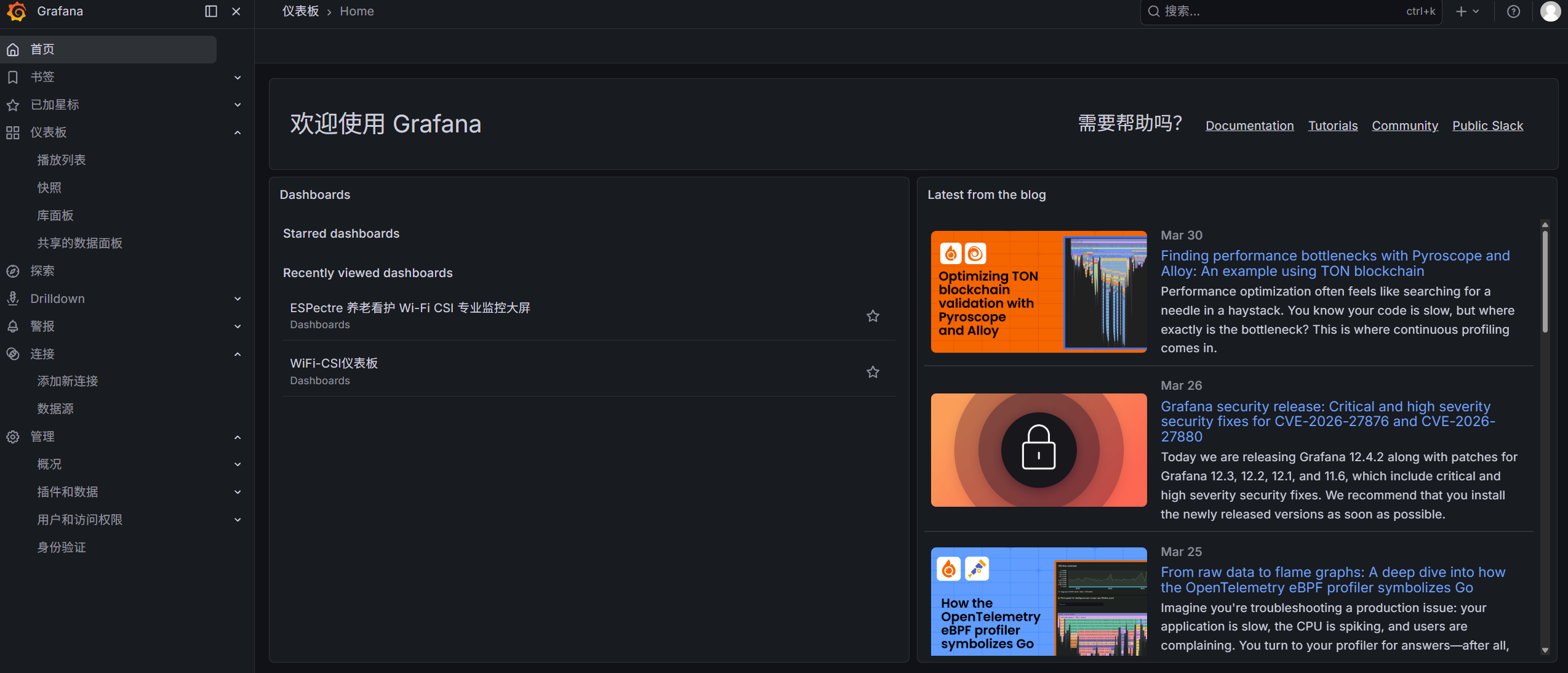The image size is (1568, 673).
Task: Open the plus new-item dropdown
Action: [1467, 11]
